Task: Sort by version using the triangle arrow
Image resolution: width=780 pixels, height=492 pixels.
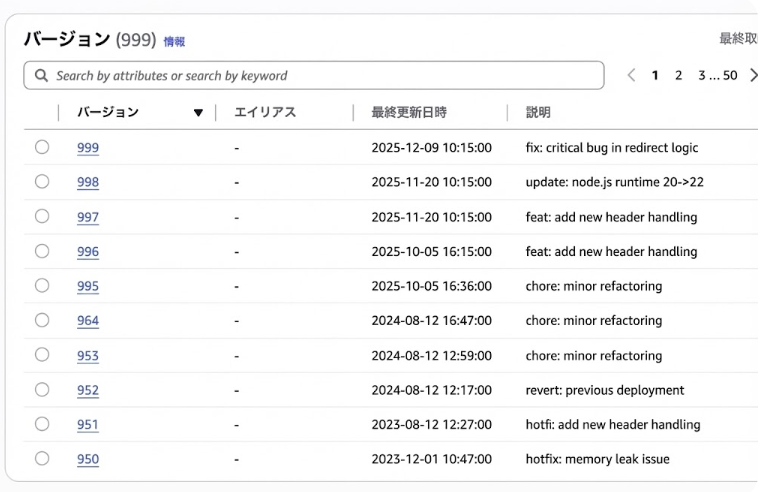Action: pyautogui.click(x=198, y=113)
